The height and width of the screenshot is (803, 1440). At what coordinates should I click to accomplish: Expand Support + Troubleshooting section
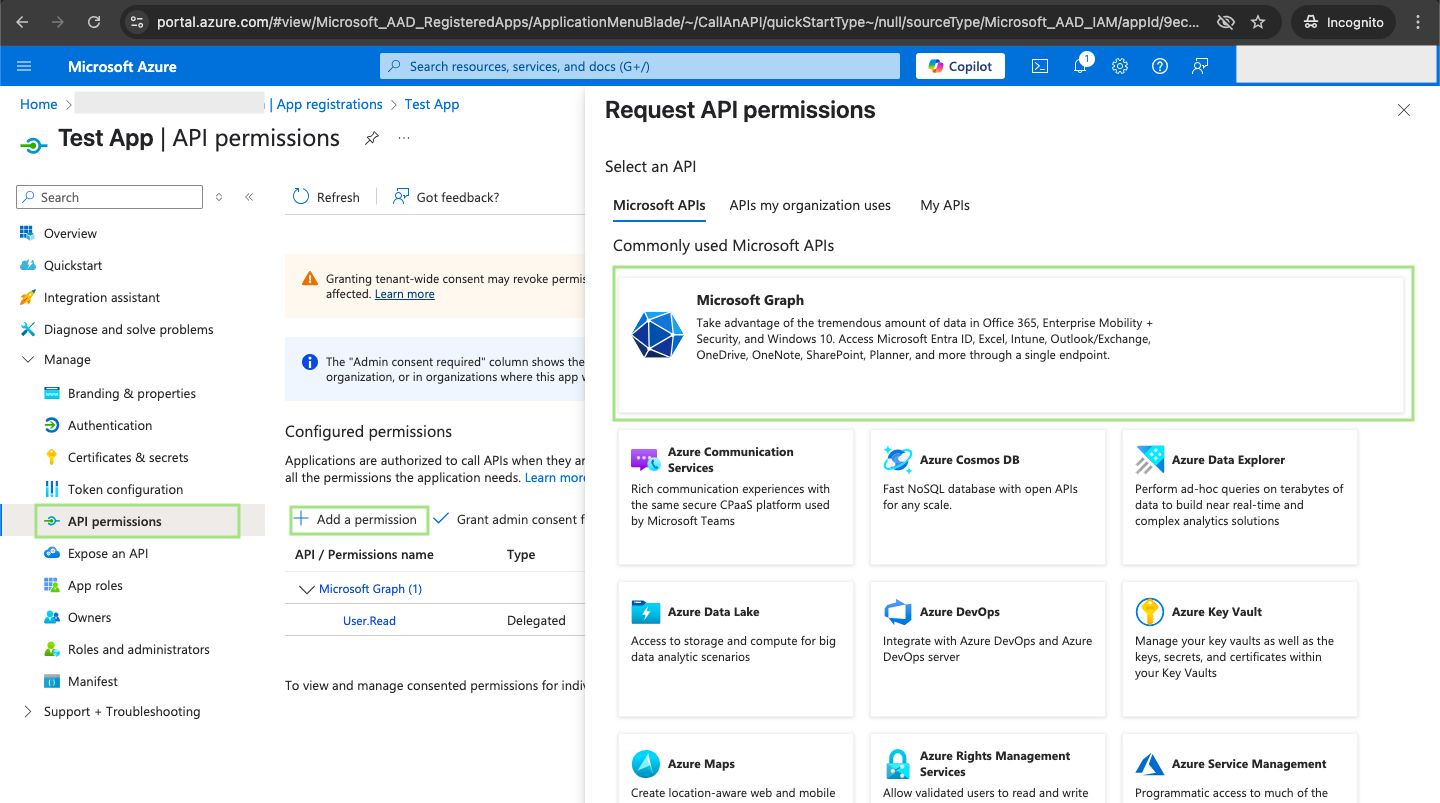tap(28, 711)
